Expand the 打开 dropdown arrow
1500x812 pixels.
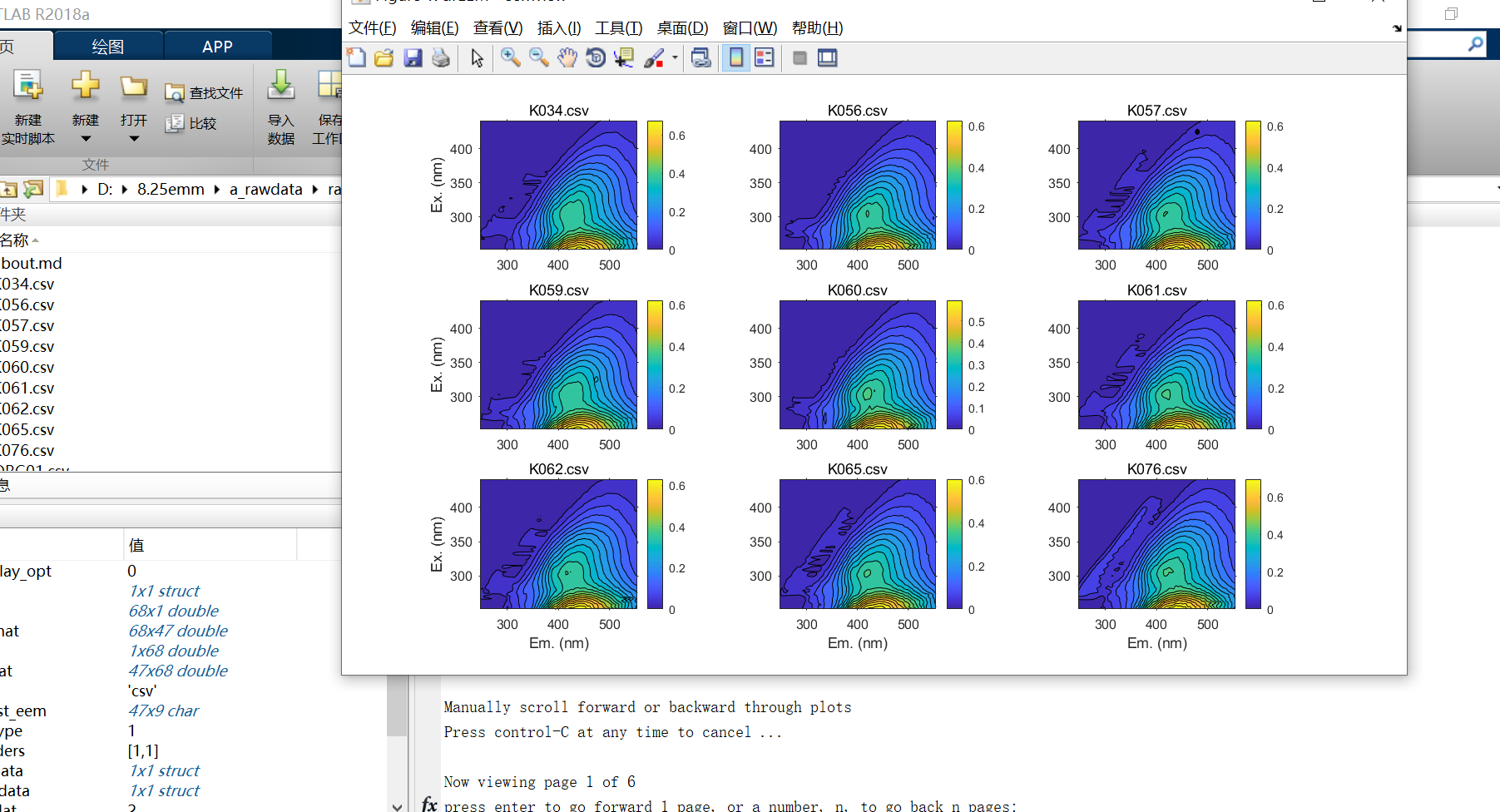coord(133,139)
